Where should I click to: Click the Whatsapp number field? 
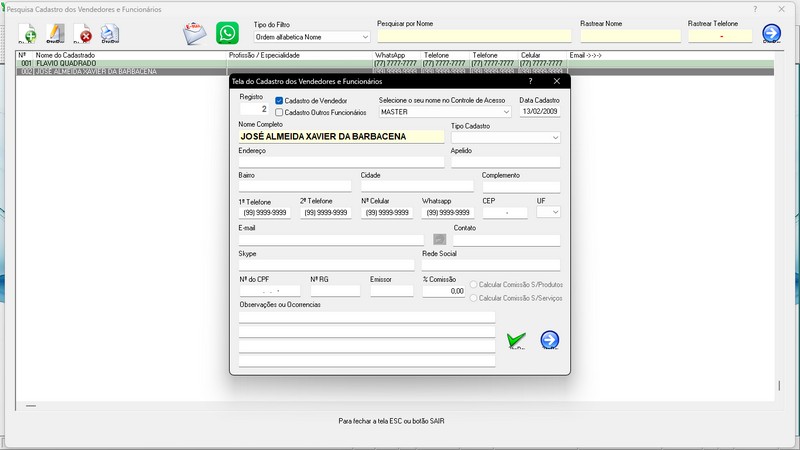pyautogui.click(x=448, y=213)
